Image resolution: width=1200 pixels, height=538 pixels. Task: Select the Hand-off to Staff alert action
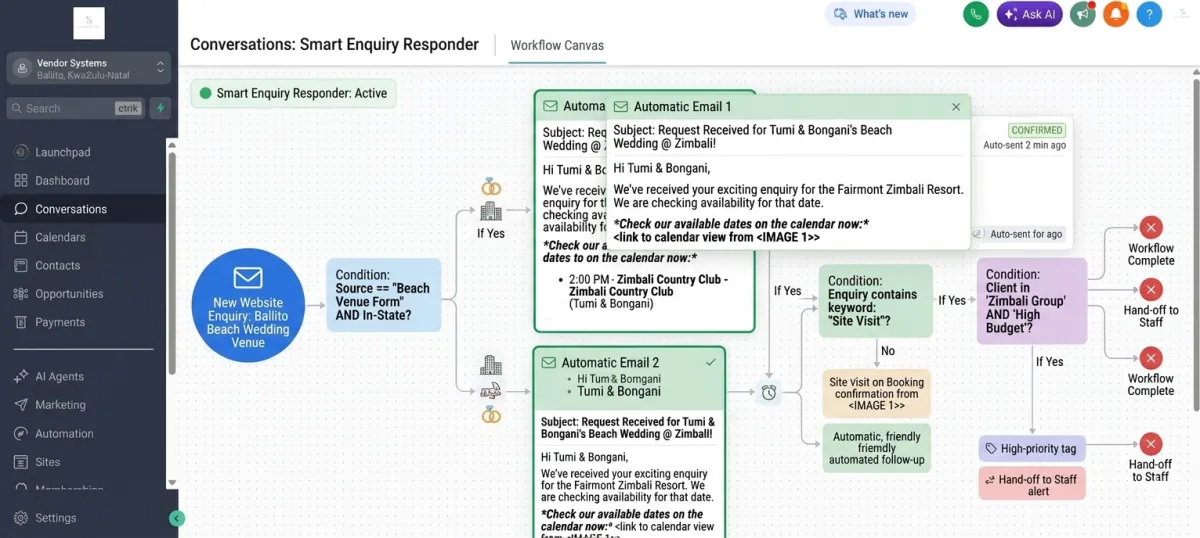[x=1031, y=485]
